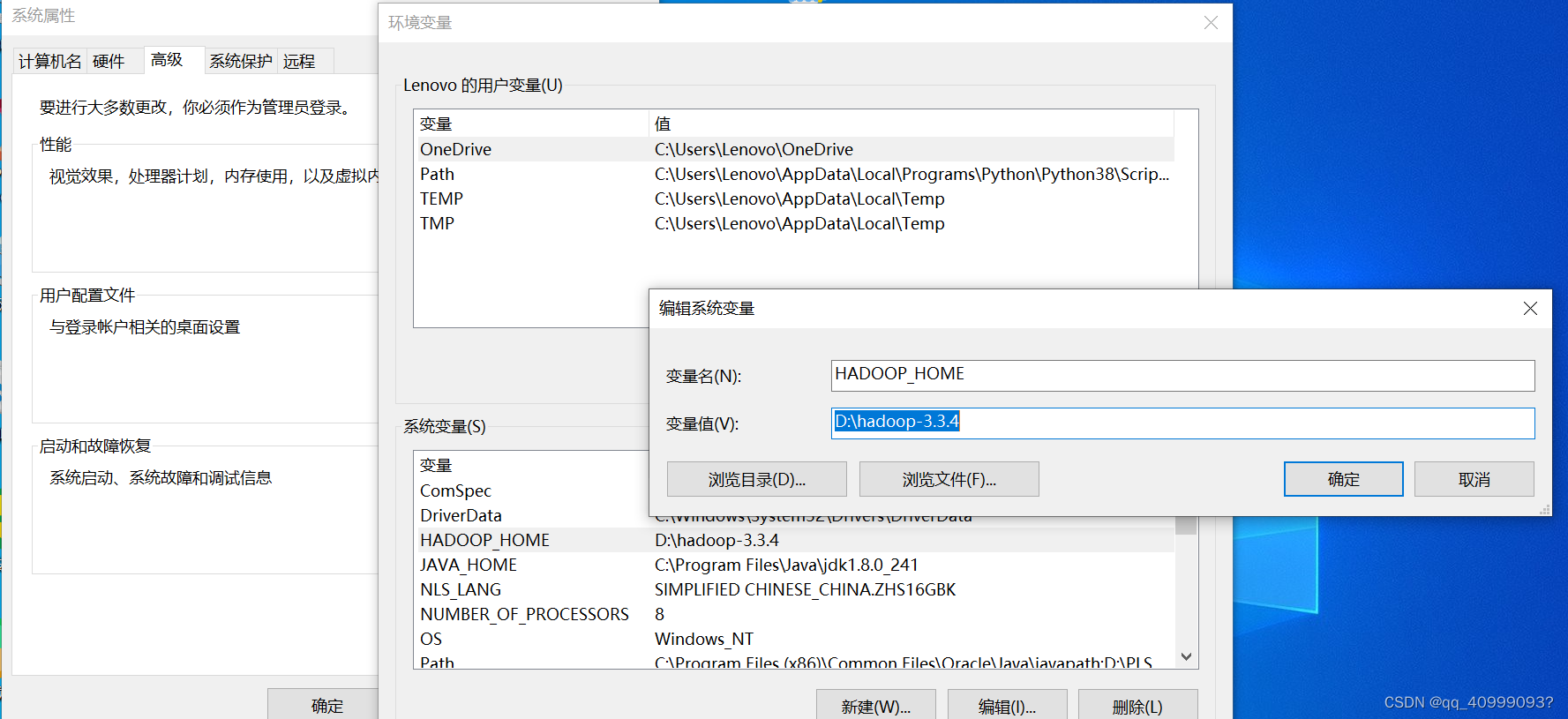The height and width of the screenshot is (719, 1568).
Task: Select the system Path variable row
Action: 794,661
